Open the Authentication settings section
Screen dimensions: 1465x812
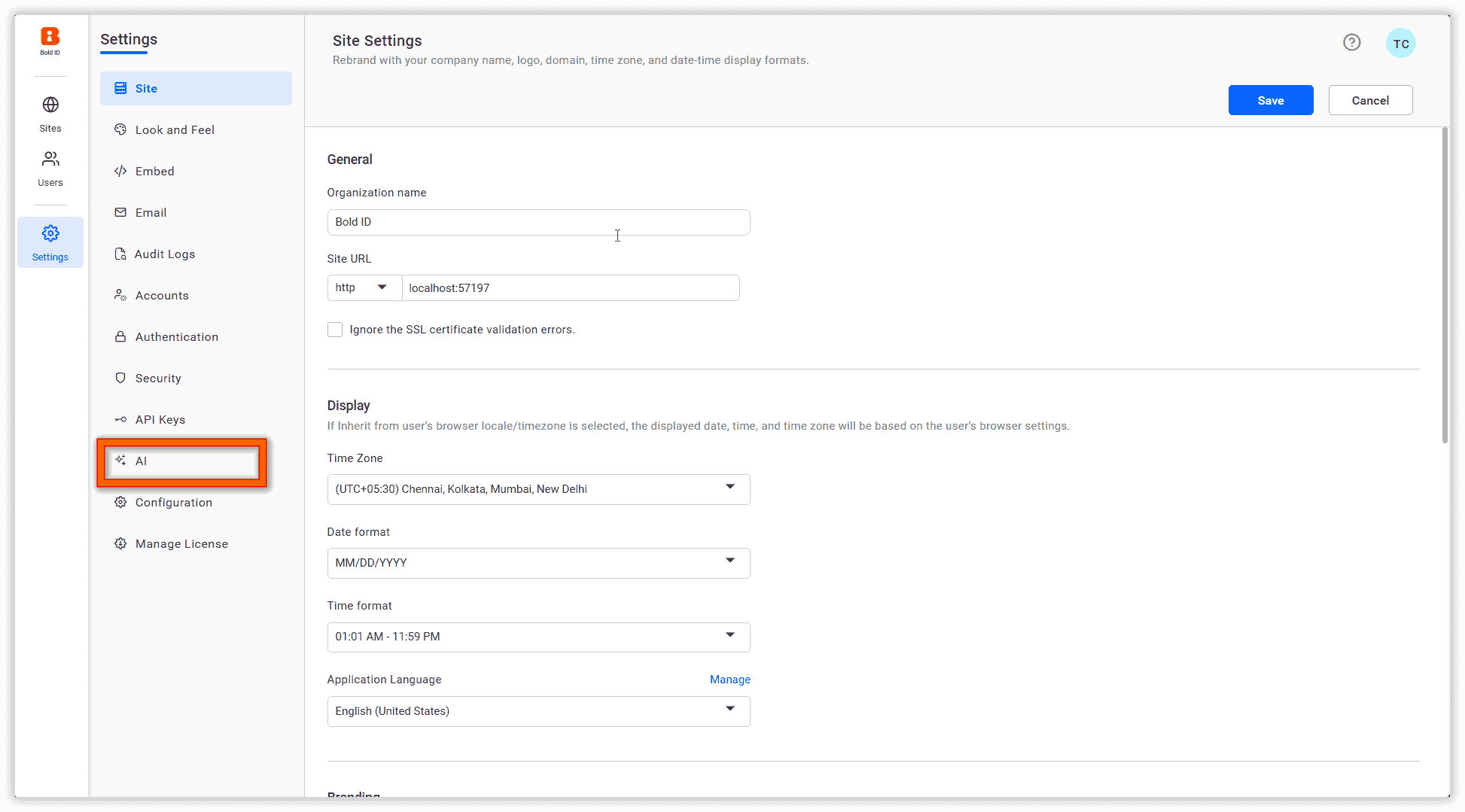(x=176, y=337)
